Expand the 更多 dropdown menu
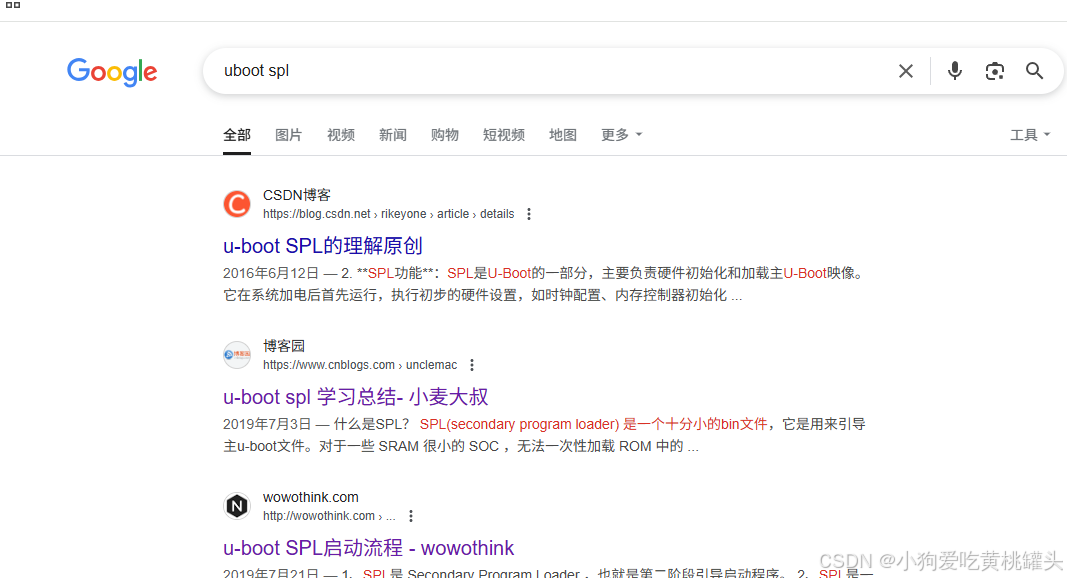The height and width of the screenshot is (578, 1067). click(621, 134)
